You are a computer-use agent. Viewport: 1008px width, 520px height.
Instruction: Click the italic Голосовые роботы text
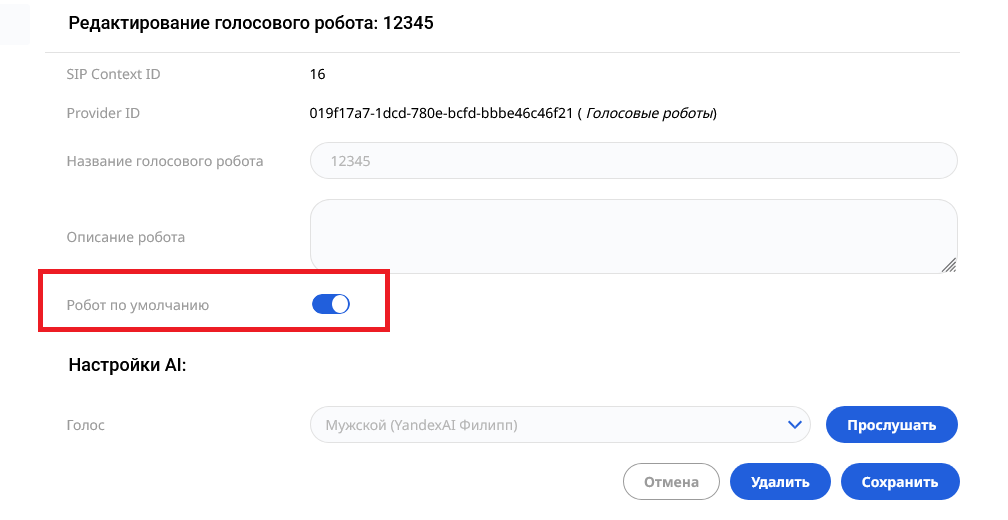pyautogui.click(x=649, y=114)
